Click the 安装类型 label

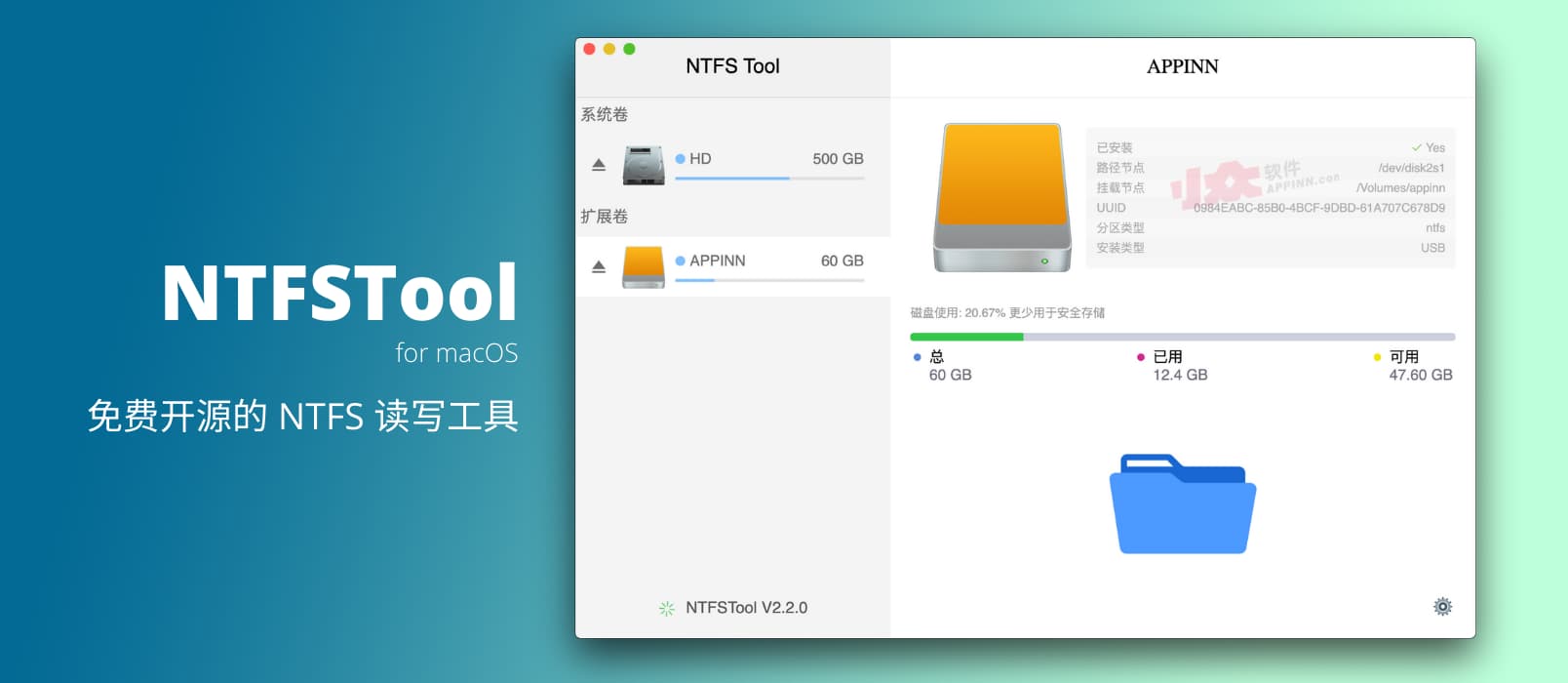coord(1120,248)
